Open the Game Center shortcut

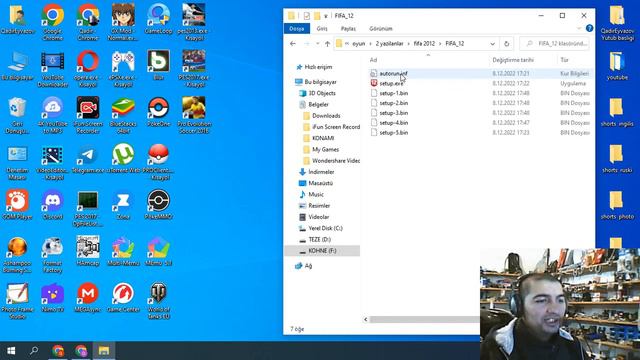(x=123, y=298)
